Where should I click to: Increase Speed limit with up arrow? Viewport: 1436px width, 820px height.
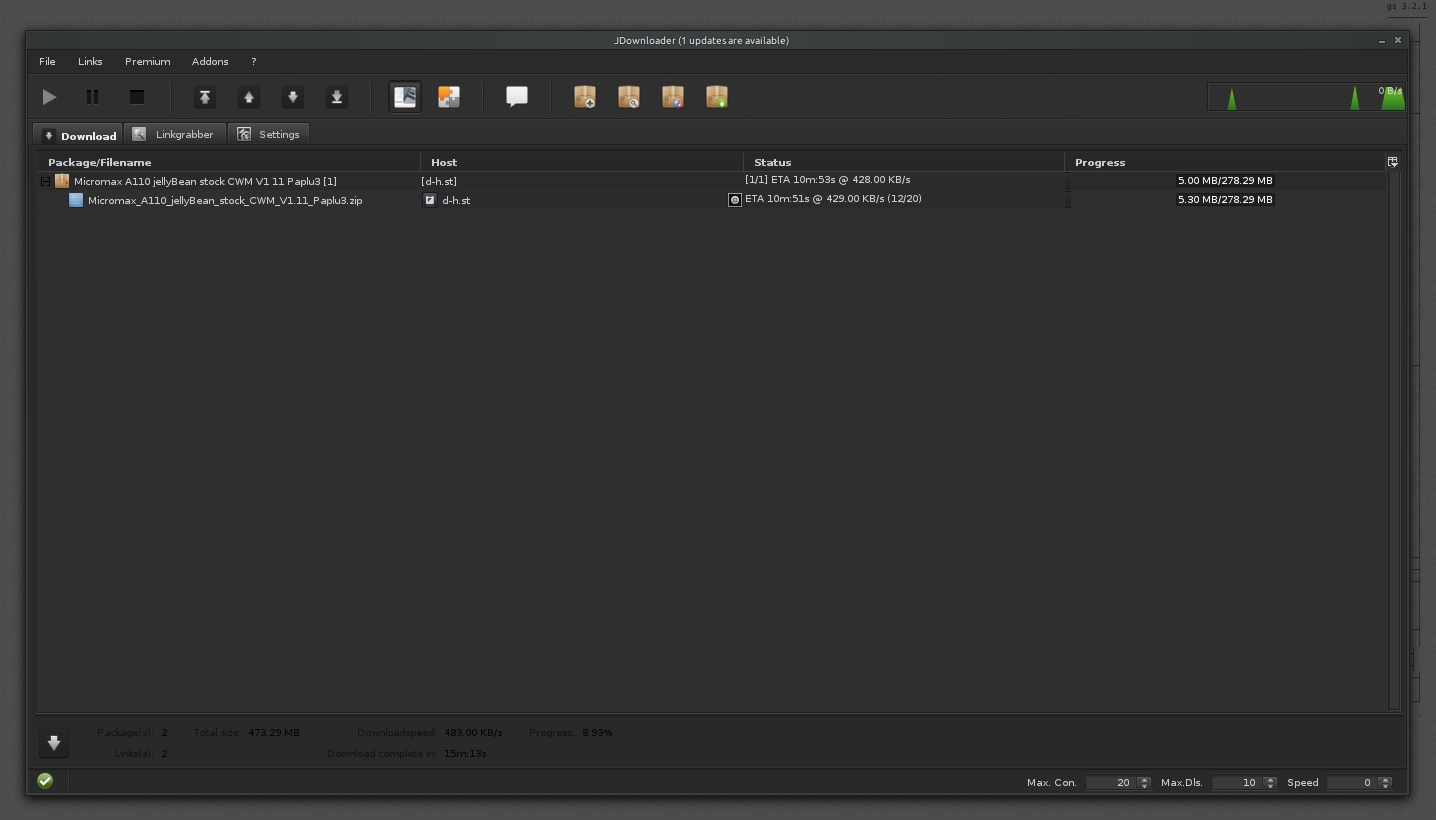pyautogui.click(x=1385, y=780)
